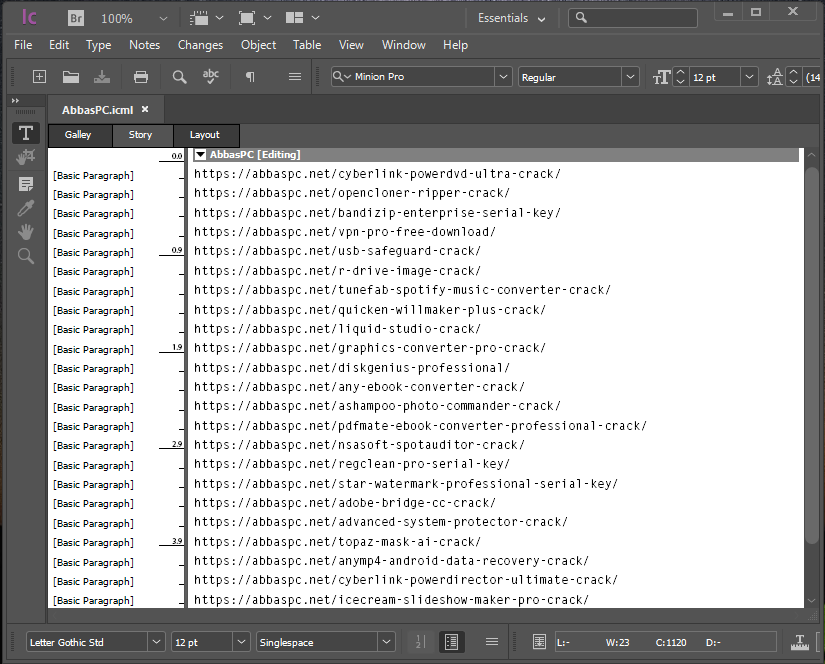Select the Zoom tool in the toolbox
This screenshot has width=825, height=664.
[26, 256]
